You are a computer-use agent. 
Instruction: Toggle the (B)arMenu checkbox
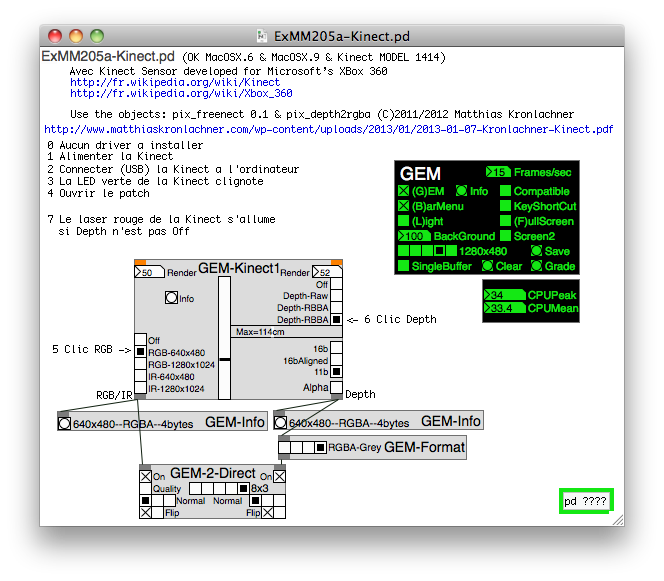[x=404, y=206]
